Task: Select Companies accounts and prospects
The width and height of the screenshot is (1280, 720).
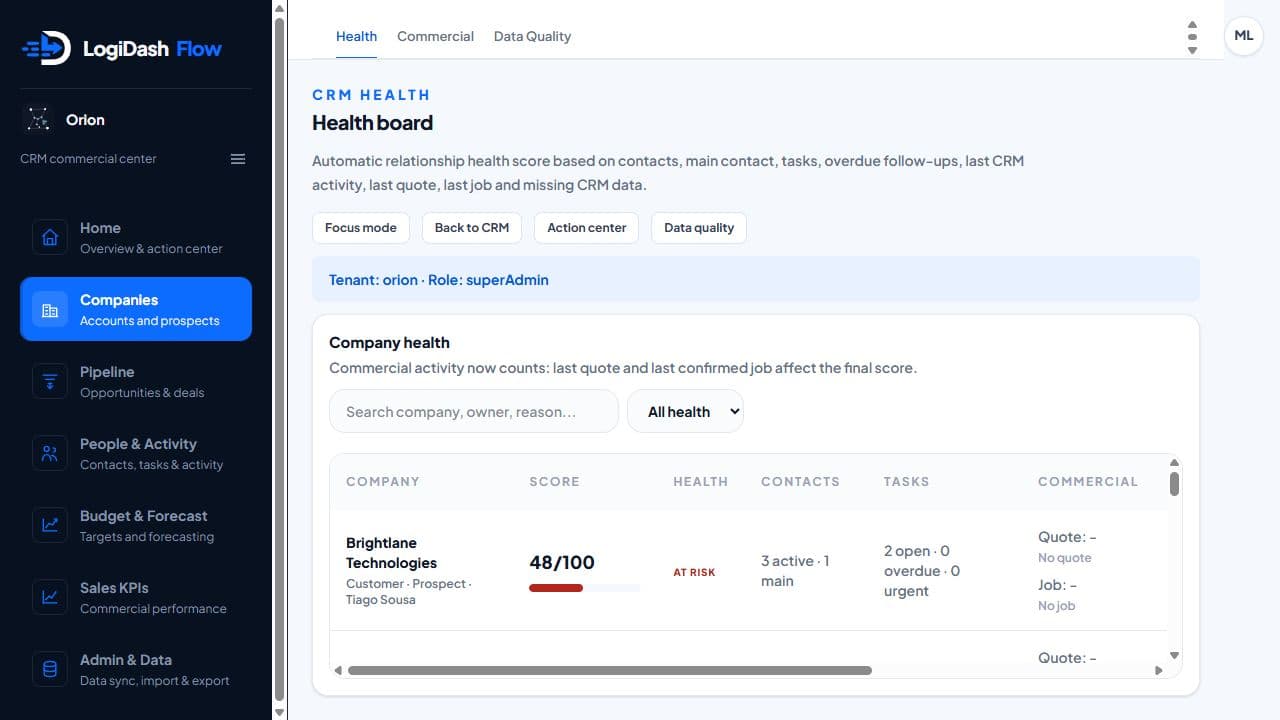Action: point(136,309)
